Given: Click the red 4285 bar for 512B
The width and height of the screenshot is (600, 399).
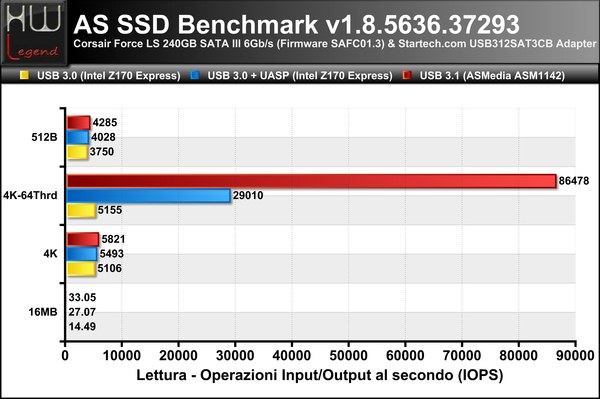Looking at the screenshot, I should [78, 123].
